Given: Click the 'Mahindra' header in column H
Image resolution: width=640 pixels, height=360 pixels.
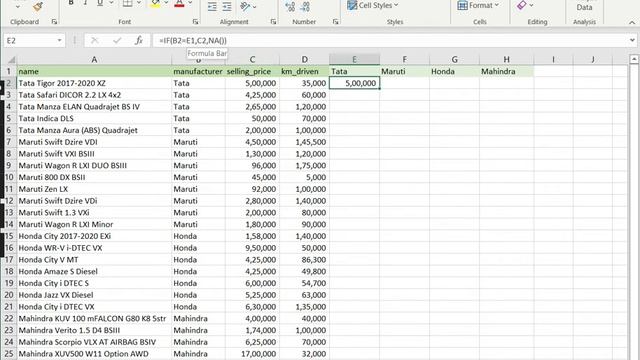Looking at the screenshot, I should (506, 71).
